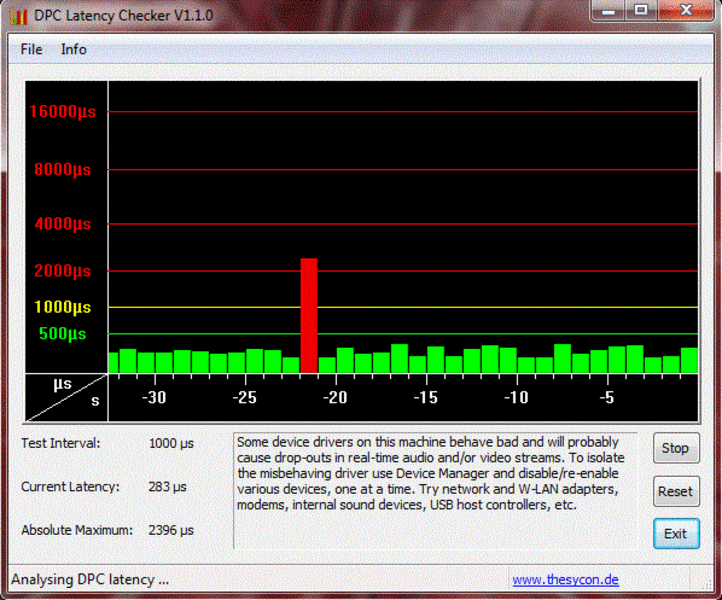
Task: Click the -20 time axis label
Action: [335, 397]
